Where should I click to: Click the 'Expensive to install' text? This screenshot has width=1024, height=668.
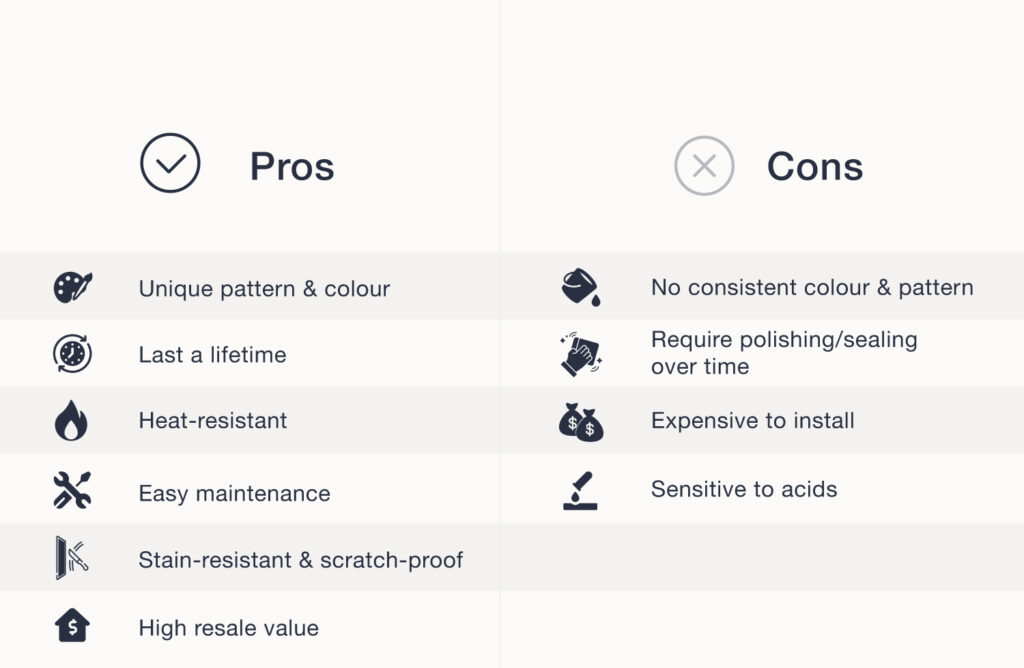(752, 420)
